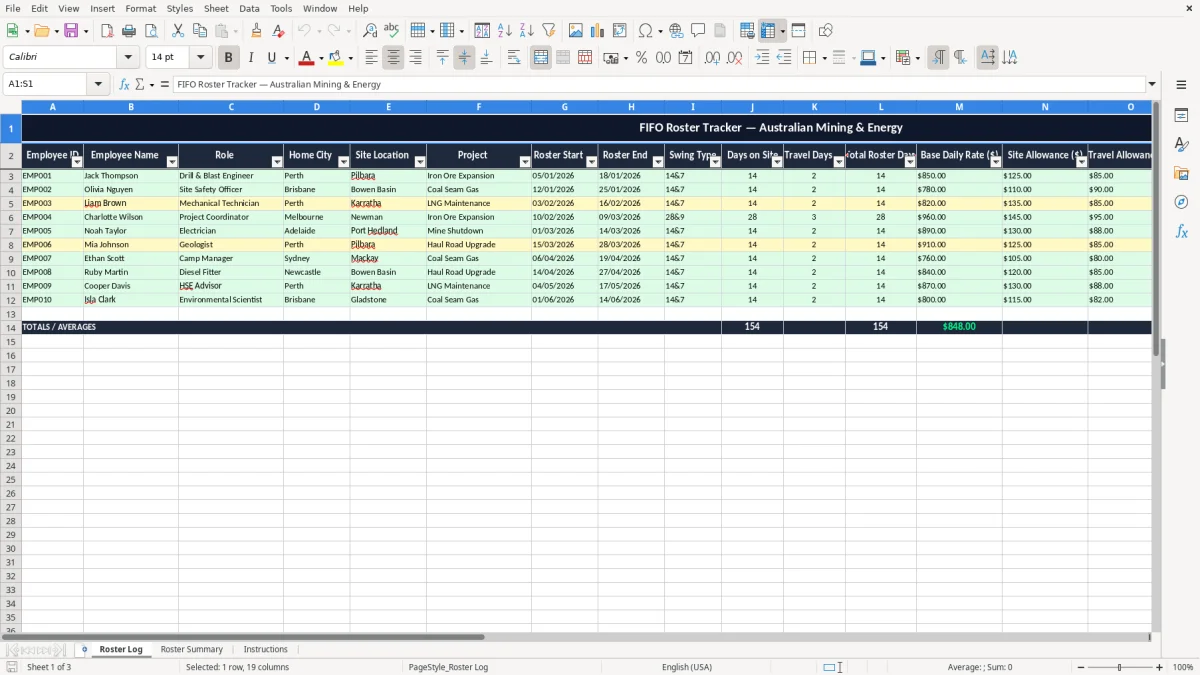Click Merge and Center Cells icon
Viewport: 1200px width, 675px height.
(x=541, y=58)
